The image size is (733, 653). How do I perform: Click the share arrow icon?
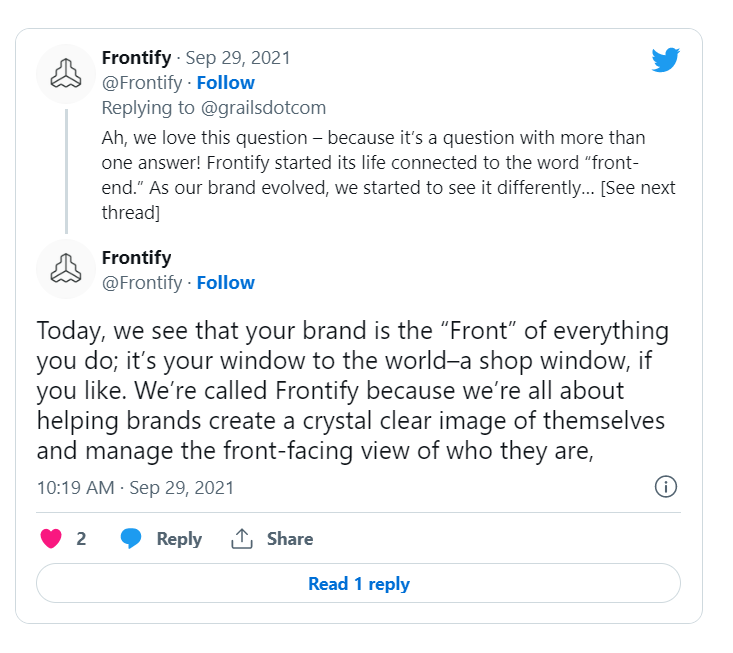pyautogui.click(x=241, y=539)
